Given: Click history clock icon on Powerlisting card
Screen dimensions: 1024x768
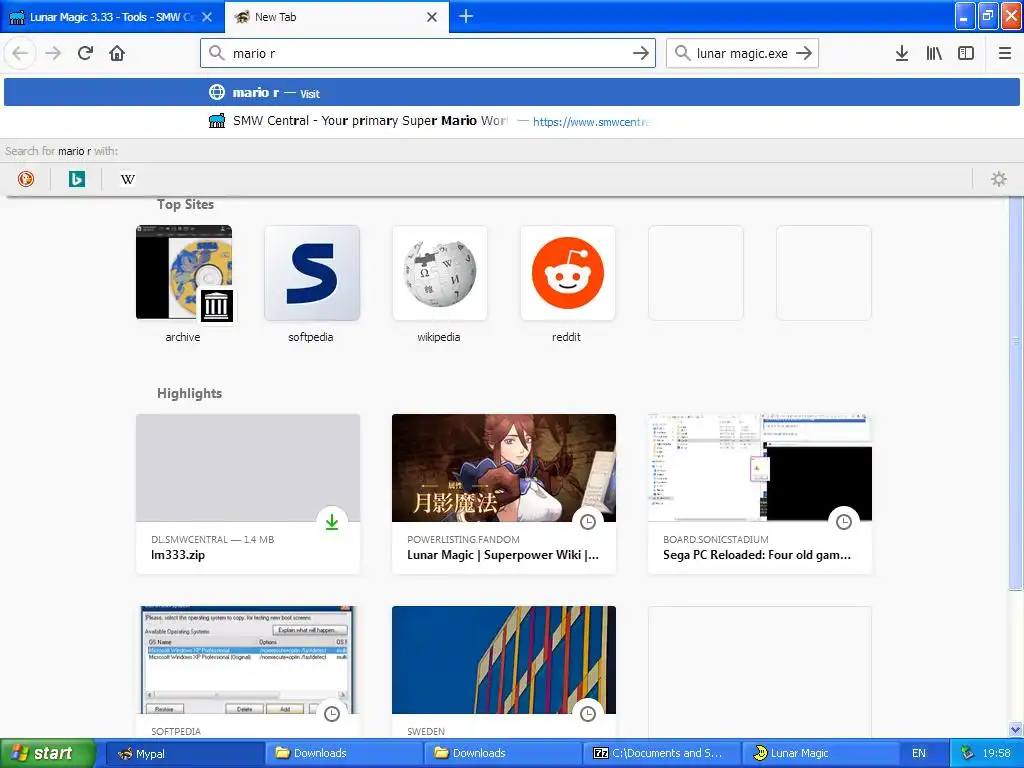Looking at the screenshot, I should (x=588, y=522).
